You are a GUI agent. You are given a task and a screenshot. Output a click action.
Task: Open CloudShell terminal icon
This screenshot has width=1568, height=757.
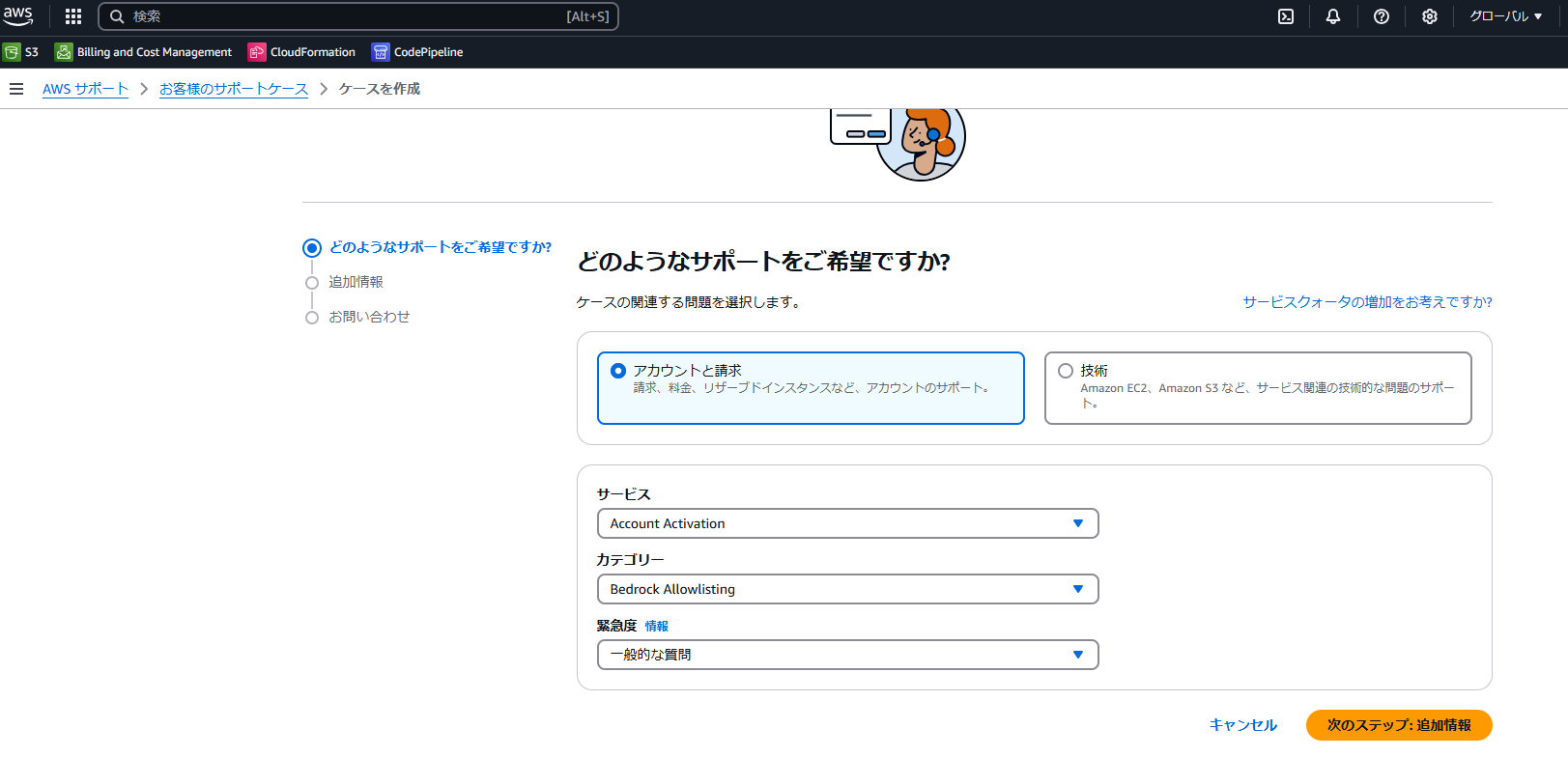click(1286, 16)
